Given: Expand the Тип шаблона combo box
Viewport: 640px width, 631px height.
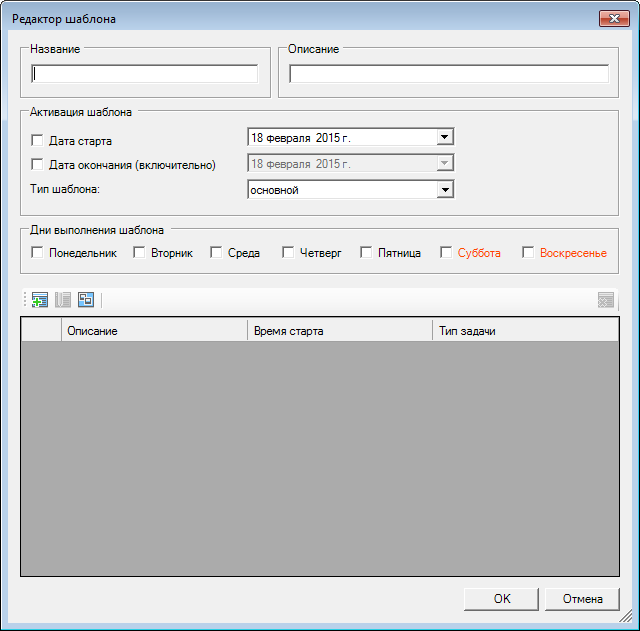Looking at the screenshot, I should pyautogui.click(x=445, y=189).
